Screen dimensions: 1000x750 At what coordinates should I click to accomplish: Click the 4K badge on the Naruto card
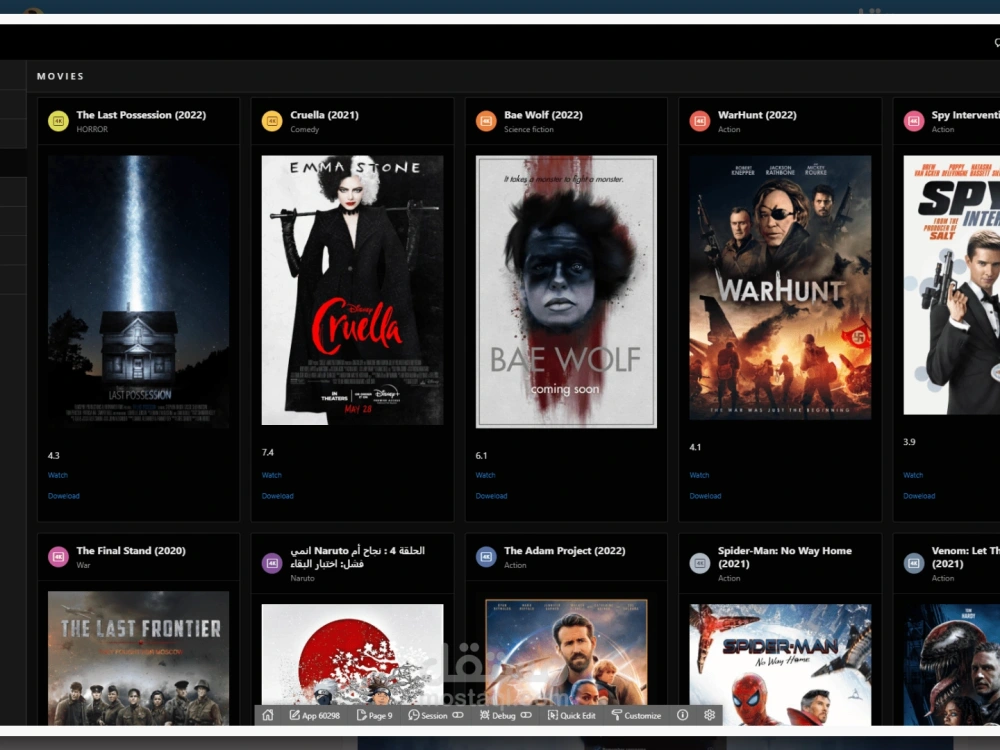272,563
